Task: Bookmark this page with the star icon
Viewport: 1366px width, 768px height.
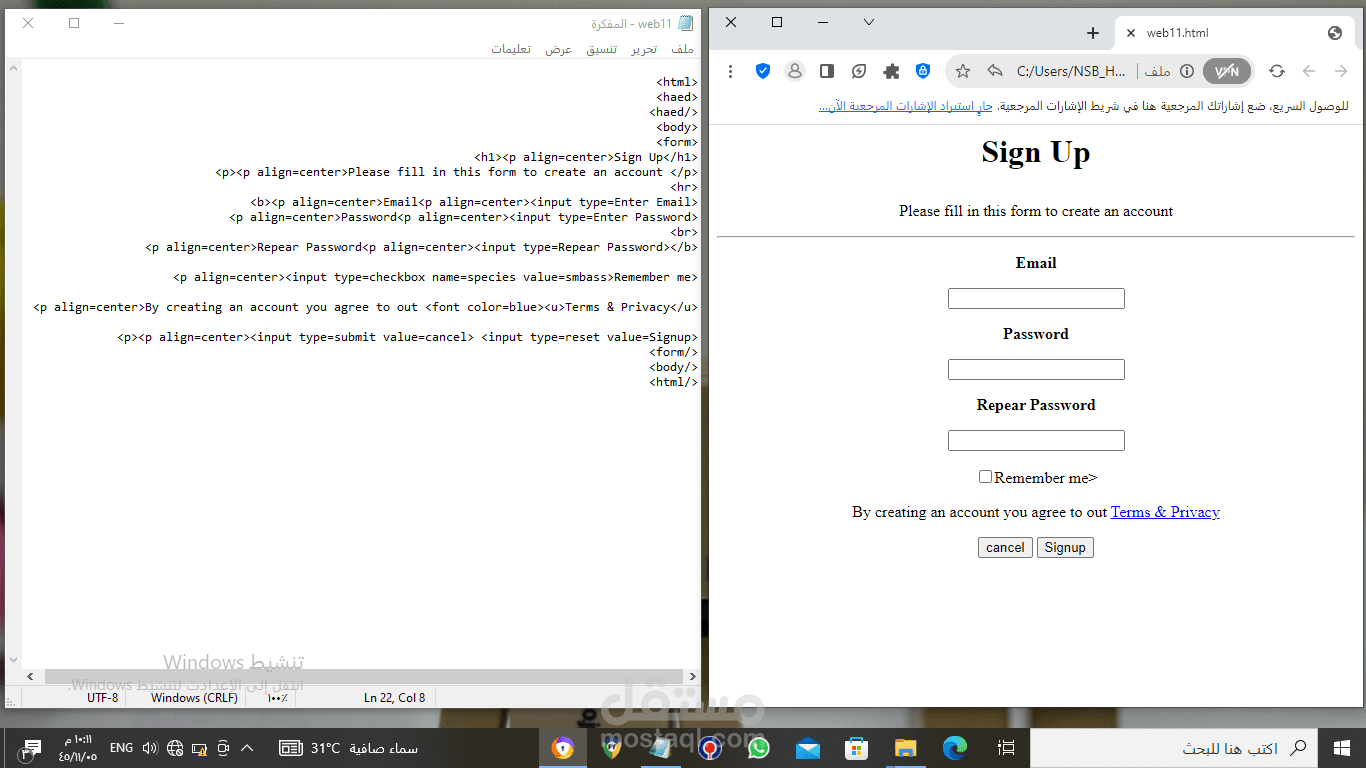Action: tap(963, 71)
